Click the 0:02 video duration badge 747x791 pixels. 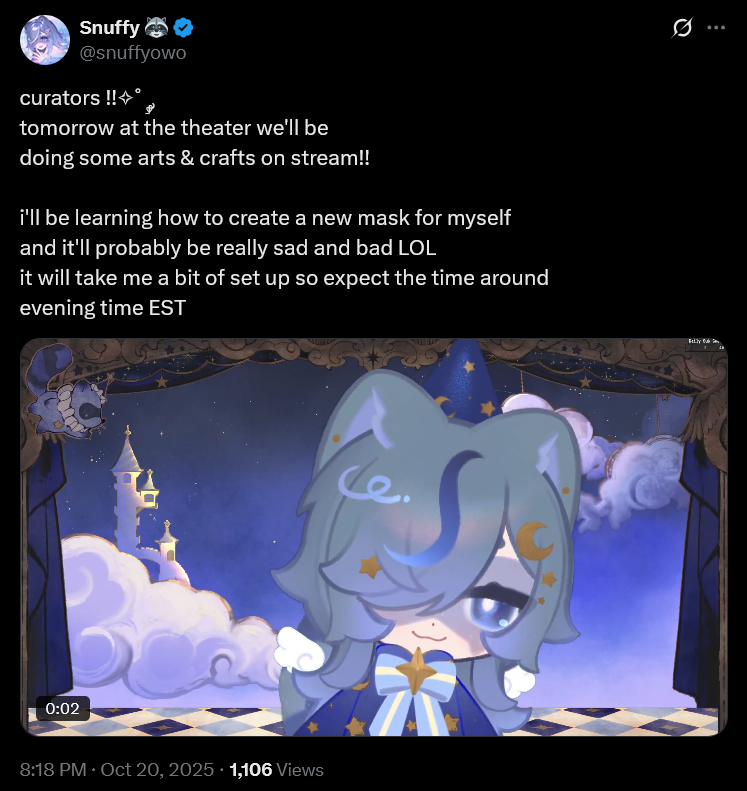tap(63, 709)
